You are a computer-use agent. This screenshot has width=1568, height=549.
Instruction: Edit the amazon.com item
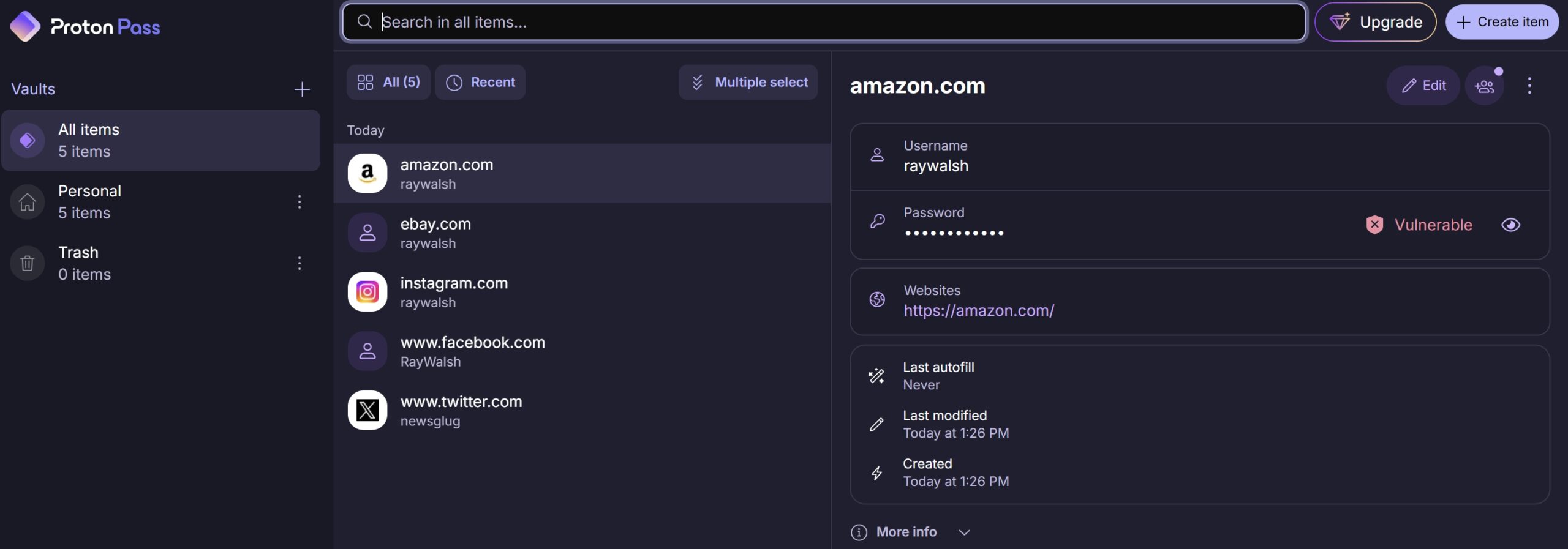1423,86
